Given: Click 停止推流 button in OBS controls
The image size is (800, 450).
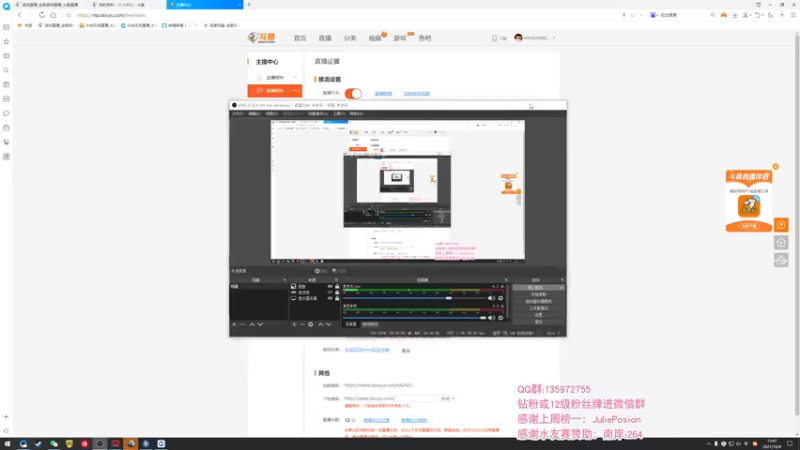Looking at the screenshot, I should pyautogui.click(x=535, y=288).
